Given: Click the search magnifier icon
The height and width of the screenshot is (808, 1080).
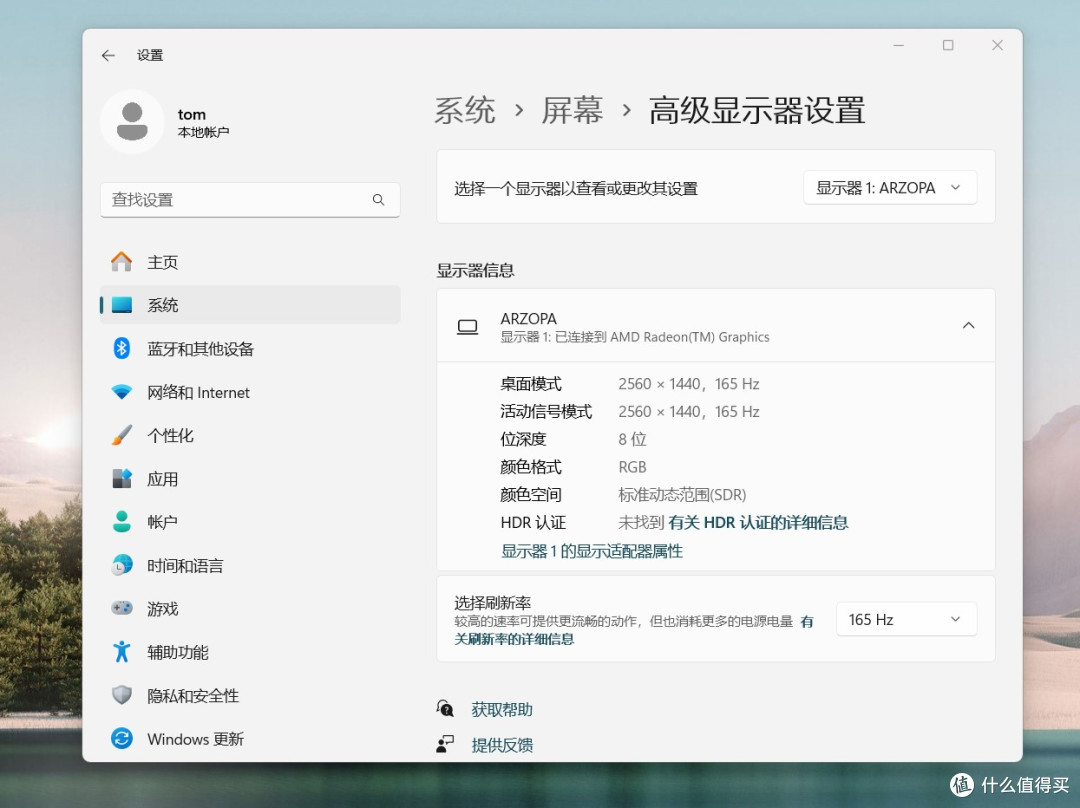Looking at the screenshot, I should (378, 200).
